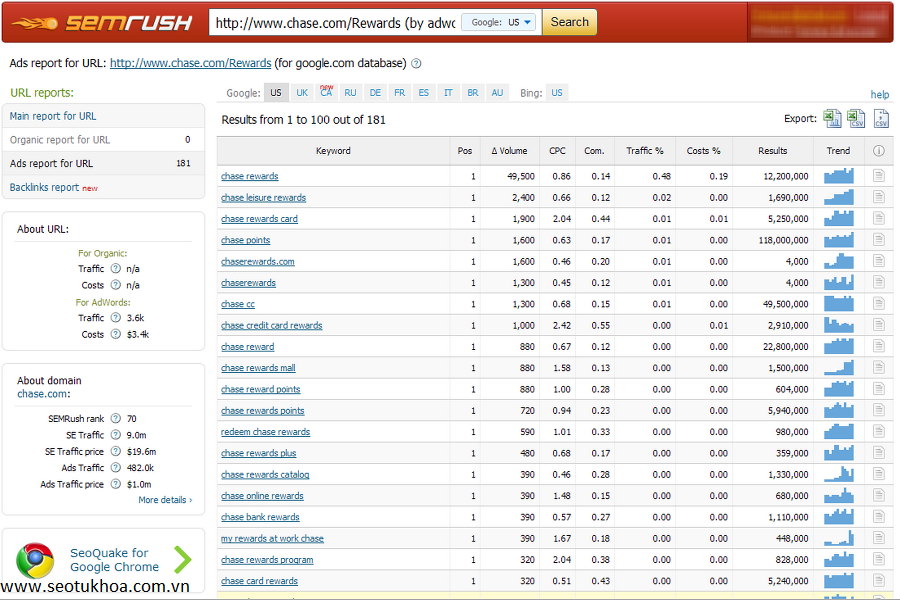Screen dimensions: 900x600
Task: Click the Excel CSV export icon
Action: 856,119
